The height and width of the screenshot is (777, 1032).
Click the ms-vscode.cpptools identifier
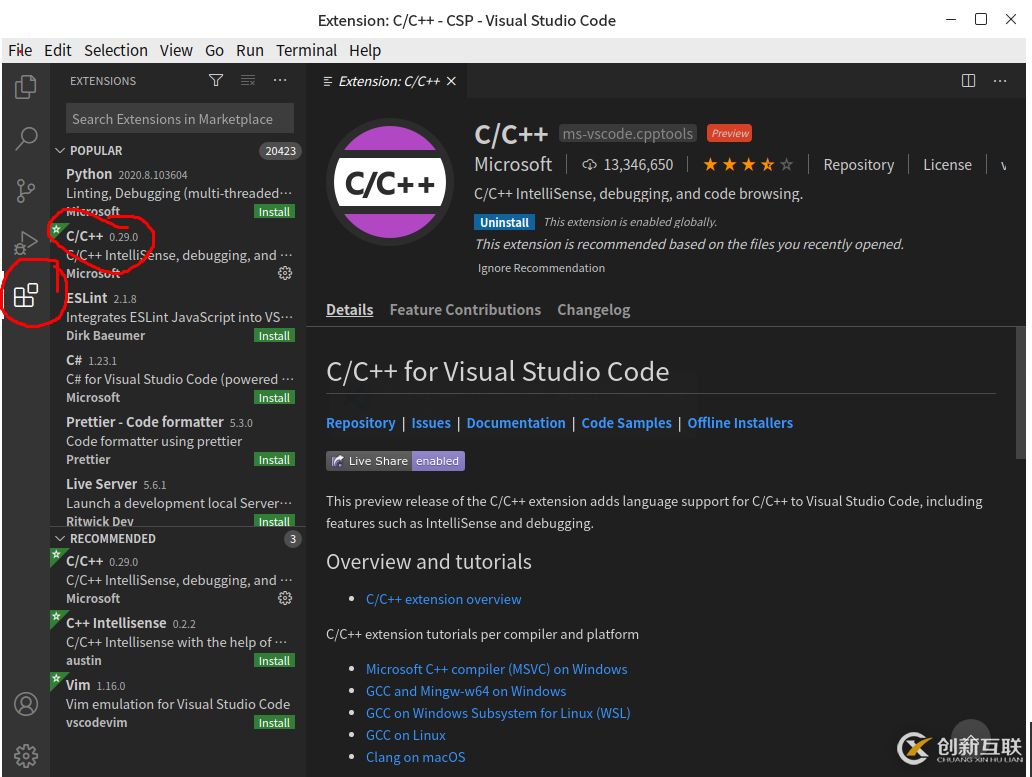coord(627,134)
